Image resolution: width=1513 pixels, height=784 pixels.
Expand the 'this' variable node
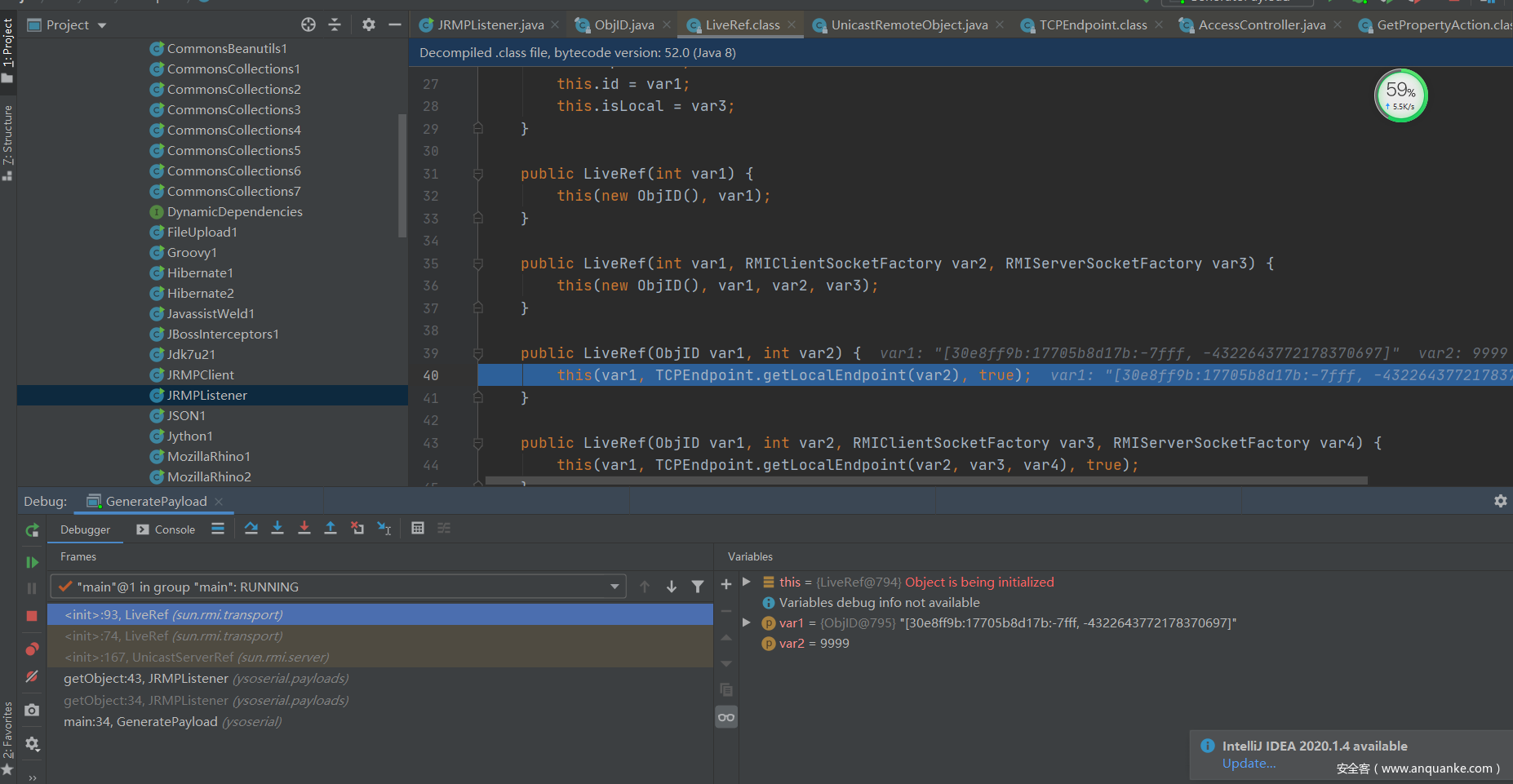point(747,582)
